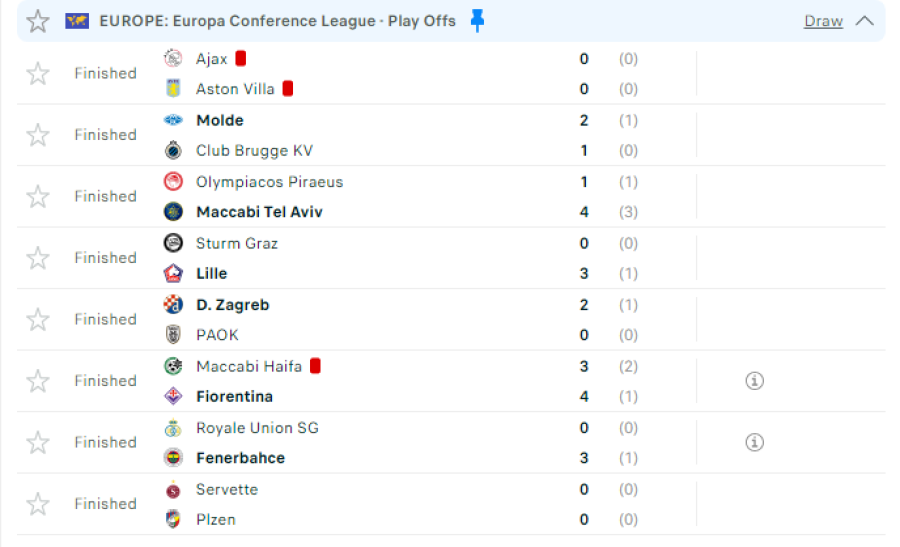Click the PAOK team name
The image size is (900, 547).
pyautogui.click(x=217, y=335)
